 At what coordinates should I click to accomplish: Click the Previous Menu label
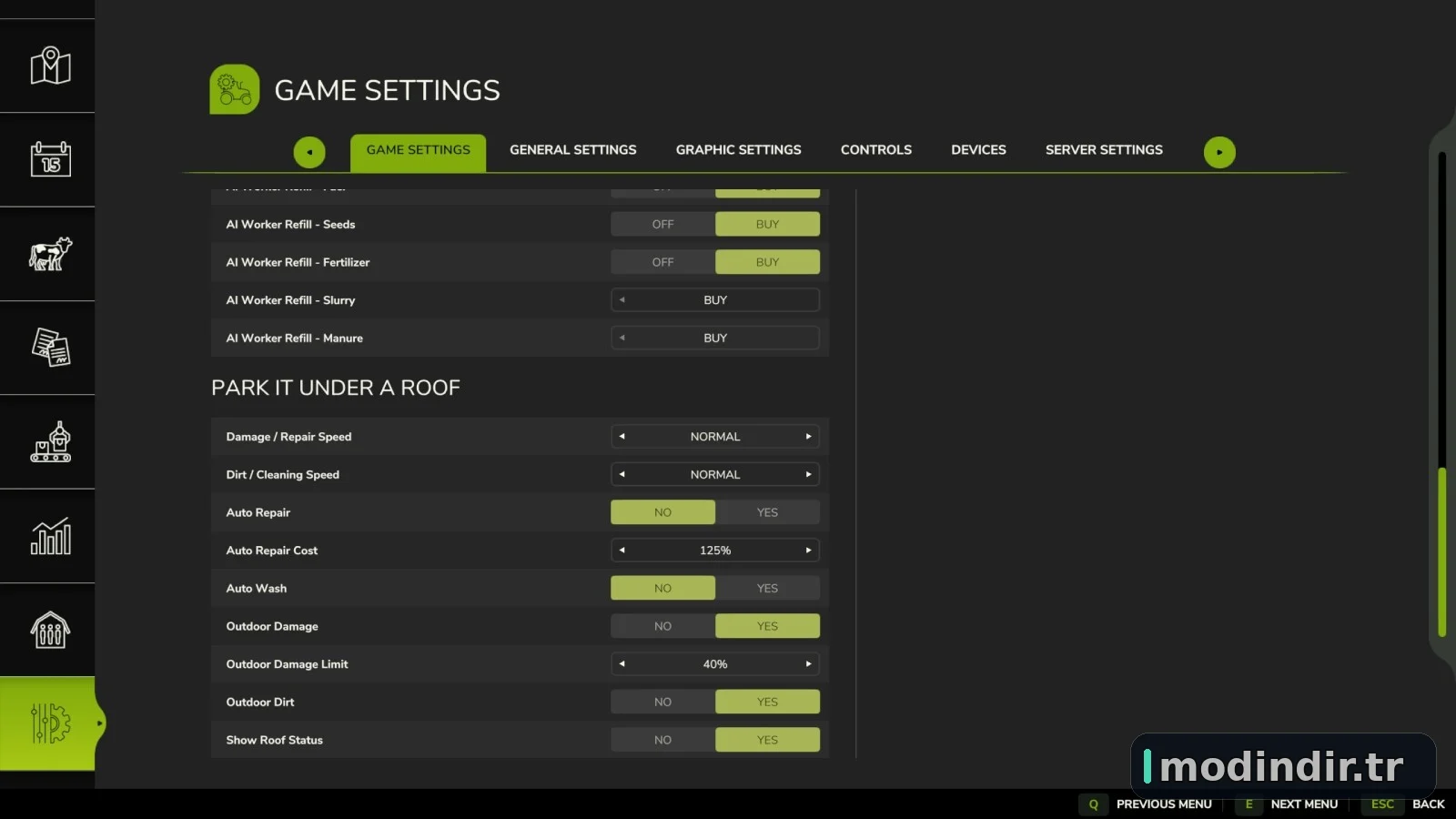coord(1164,804)
